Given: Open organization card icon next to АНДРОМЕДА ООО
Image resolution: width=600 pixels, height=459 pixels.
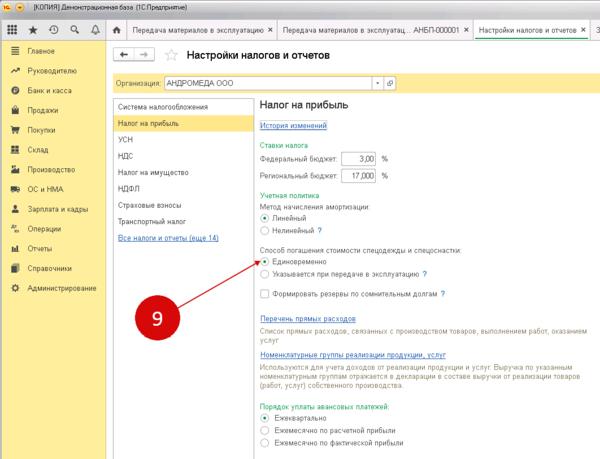Looking at the screenshot, I should pyautogui.click(x=390, y=83).
